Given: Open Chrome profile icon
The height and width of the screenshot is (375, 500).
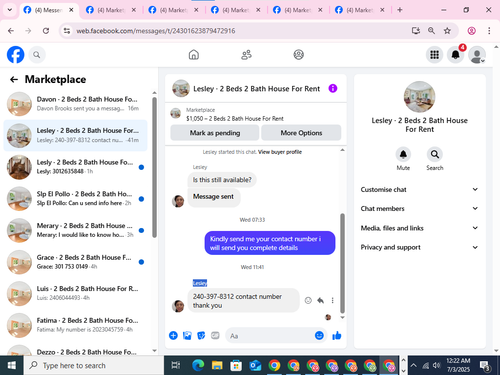Looking at the screenshot, I should (x=471, y=31).
